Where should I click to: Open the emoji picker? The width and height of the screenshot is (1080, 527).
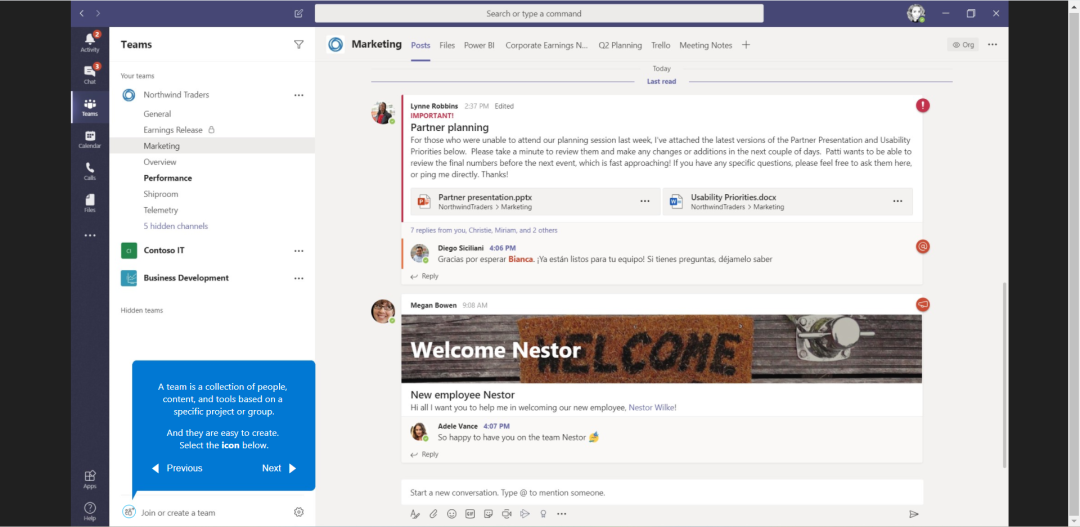[452, 513]
